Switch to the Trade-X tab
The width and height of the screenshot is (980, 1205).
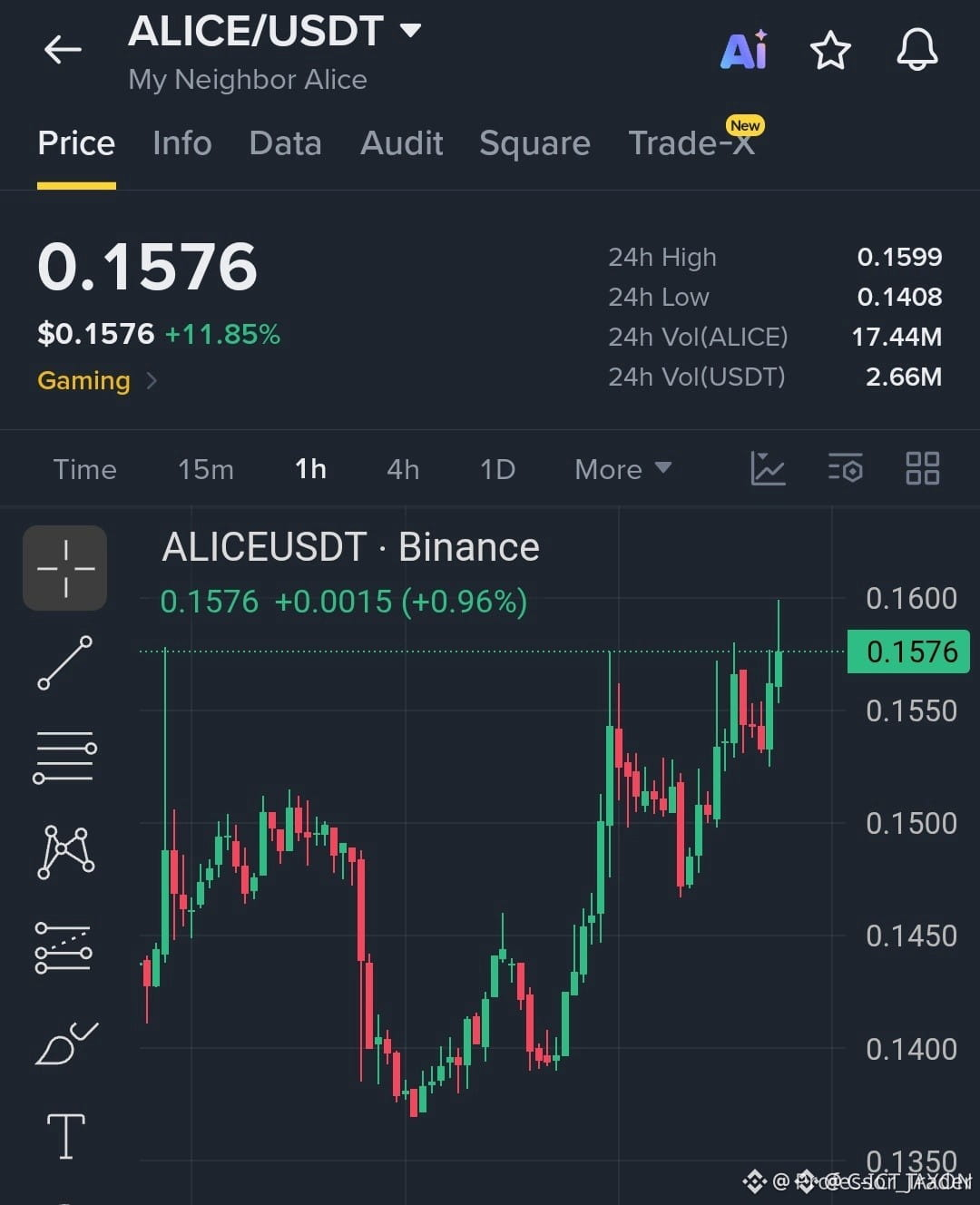coord(691,143)
